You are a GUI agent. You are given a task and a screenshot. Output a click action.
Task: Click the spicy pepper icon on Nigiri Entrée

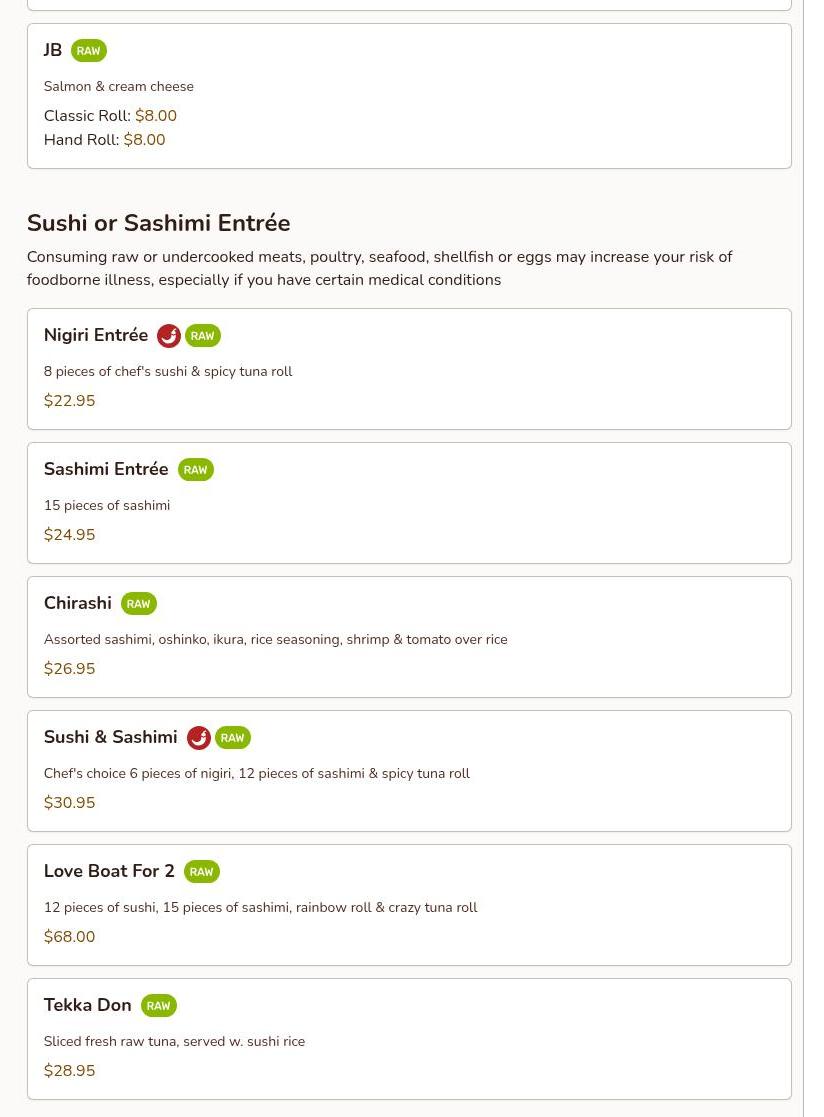click(169, 336)
